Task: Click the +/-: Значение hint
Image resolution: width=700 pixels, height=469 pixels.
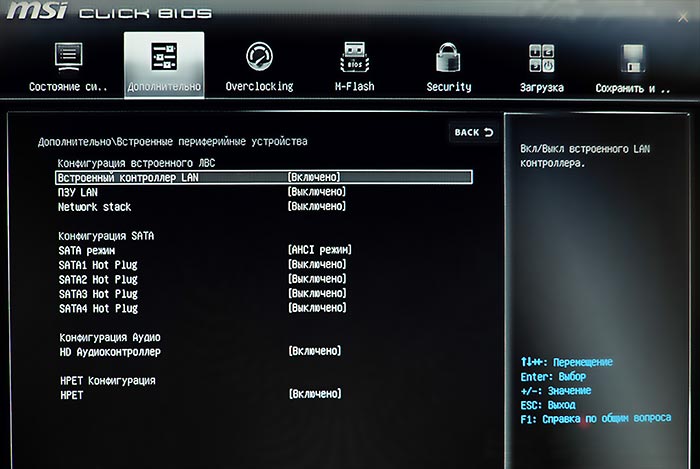Action: click(556, 391)
